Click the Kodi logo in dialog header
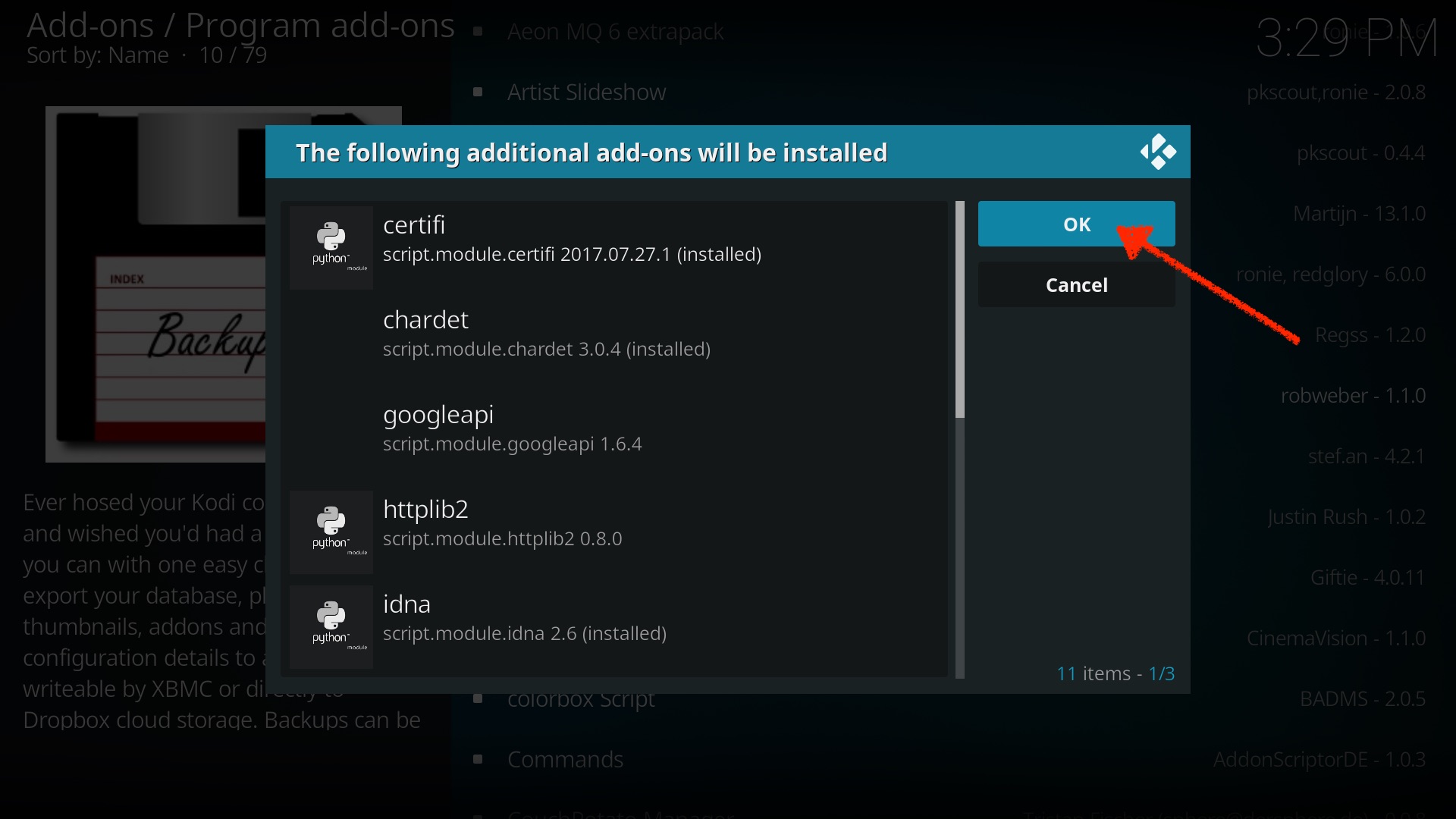 [x=1157, y=152]
